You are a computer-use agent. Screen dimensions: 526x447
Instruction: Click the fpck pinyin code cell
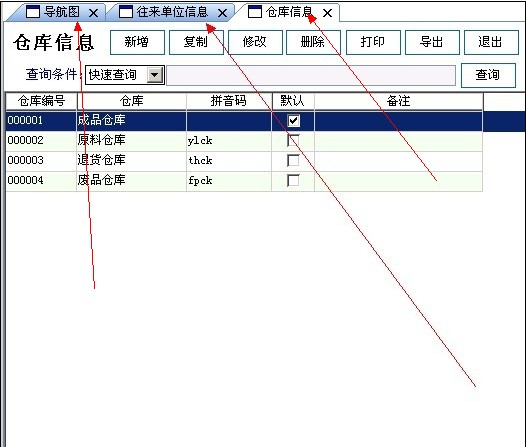tap(229, 181)
